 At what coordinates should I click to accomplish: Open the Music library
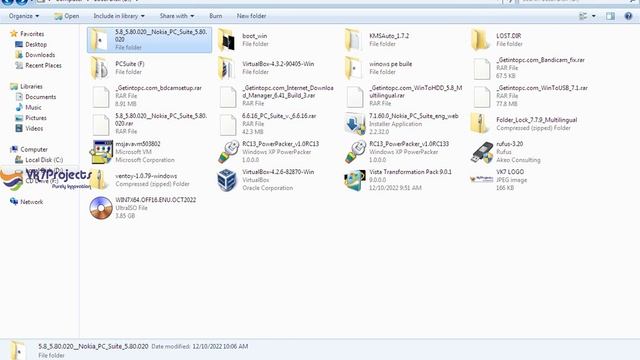[x=29, y=107]
